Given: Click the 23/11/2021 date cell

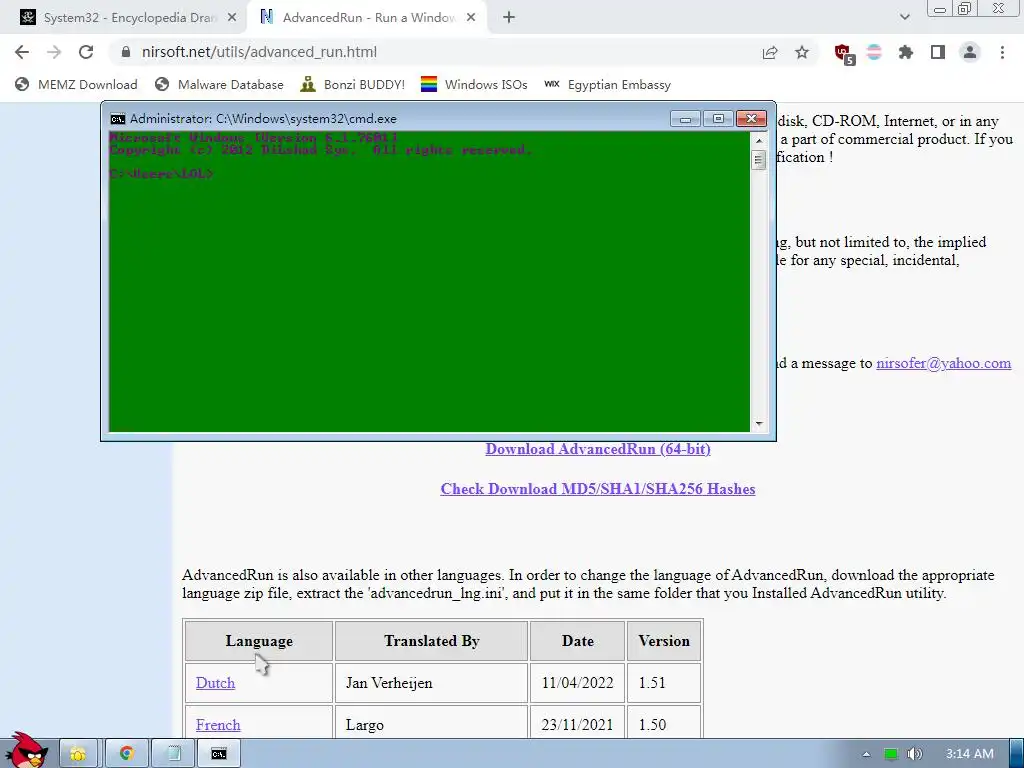Looking at the screenshot, I should 577,722.
